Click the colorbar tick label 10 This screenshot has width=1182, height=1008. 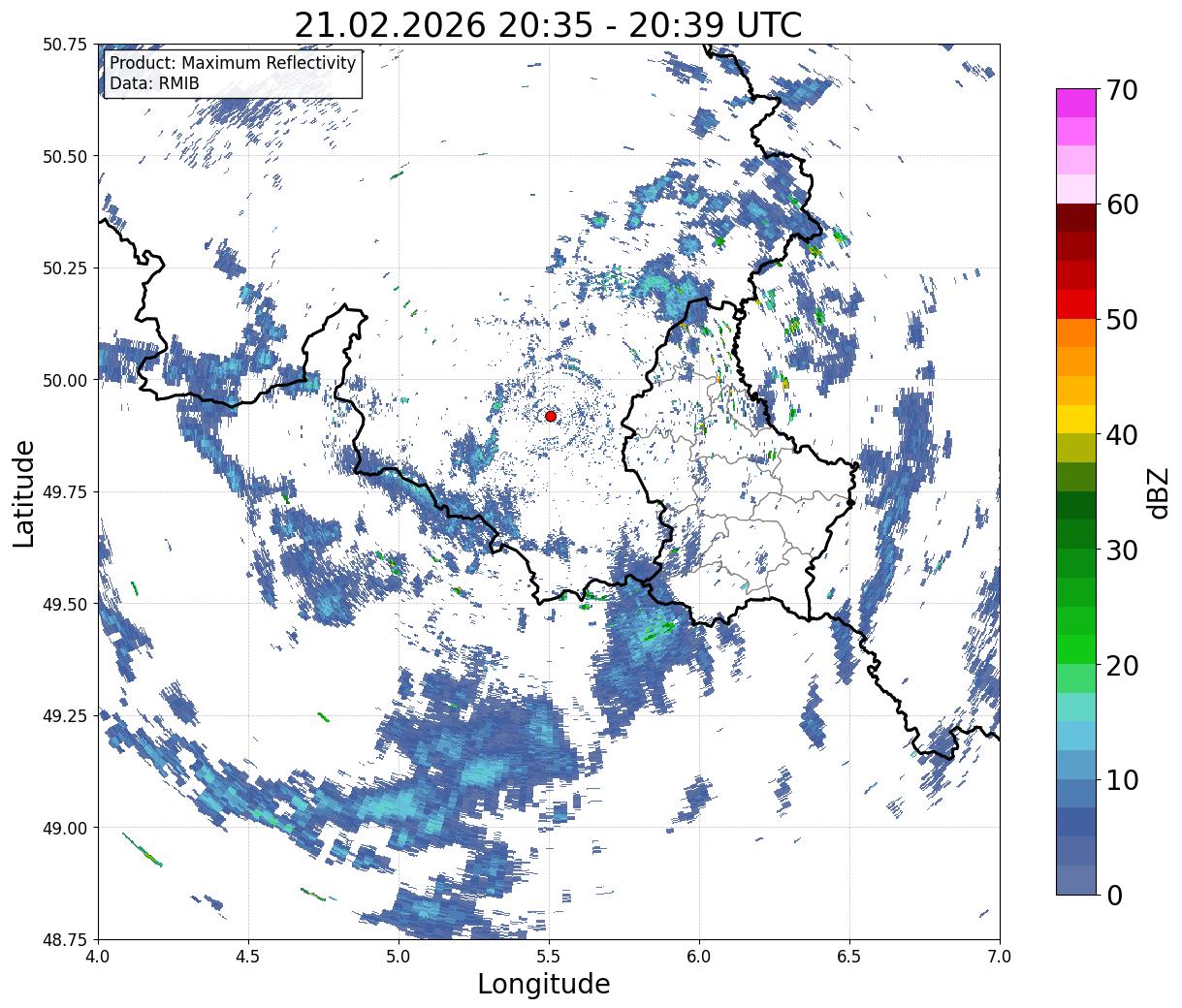1120,779
